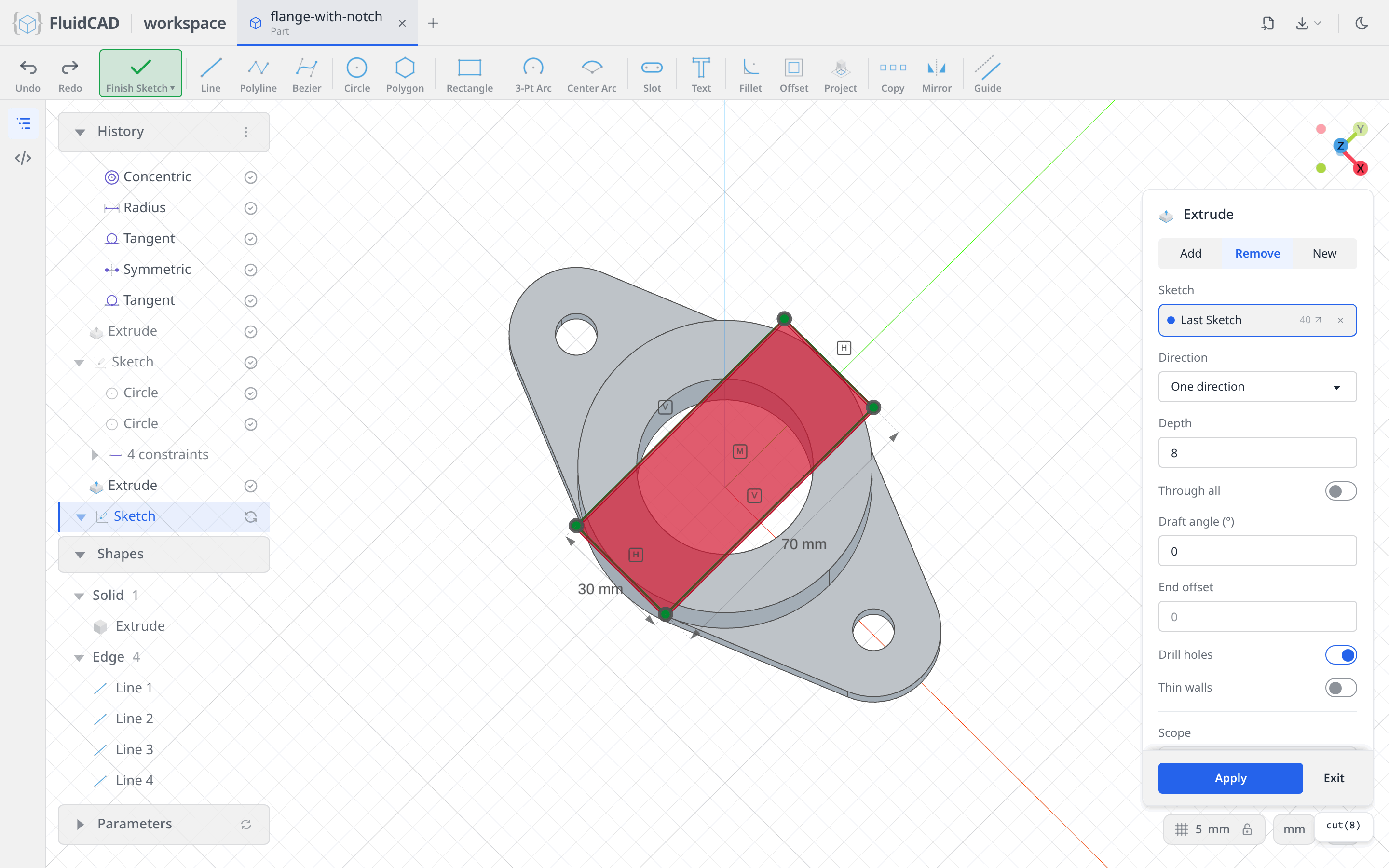Choose the New extrude mode
Image resolution: width=1389 pixels, height=868 pixels.
tap(1324, 253)
